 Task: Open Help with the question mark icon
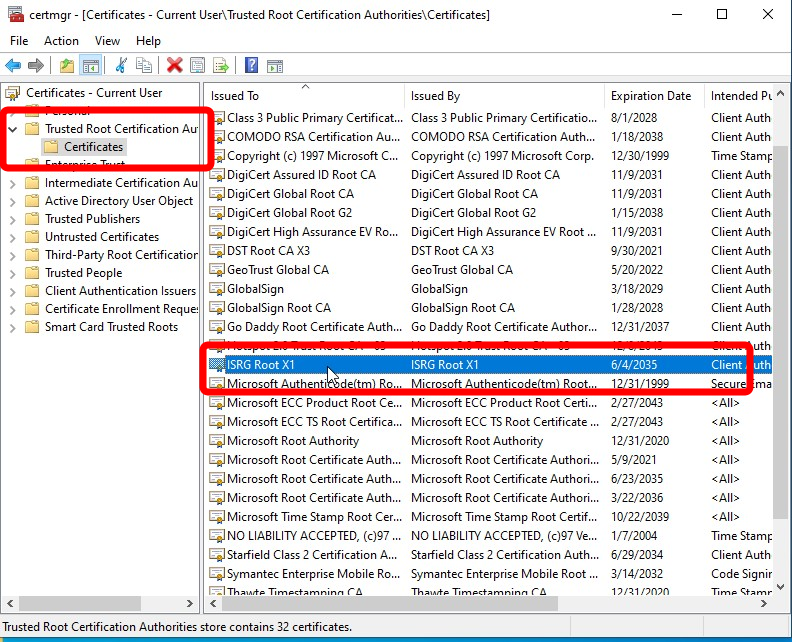(251, 65)
